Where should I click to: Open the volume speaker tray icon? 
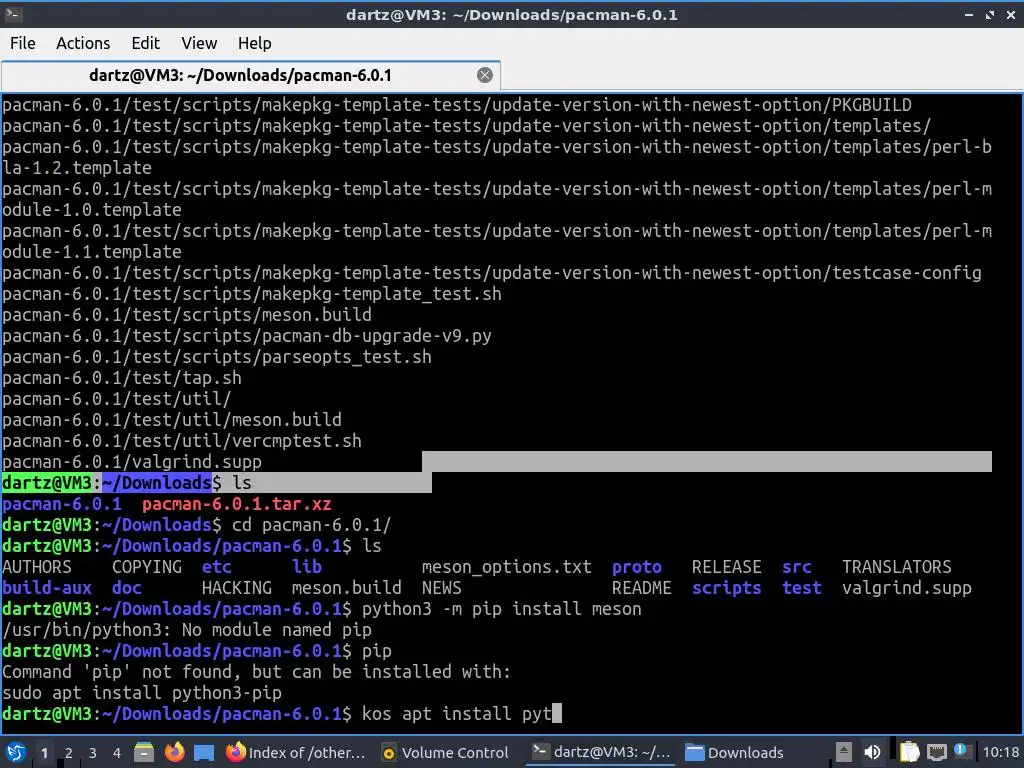(x=872, y=752)
